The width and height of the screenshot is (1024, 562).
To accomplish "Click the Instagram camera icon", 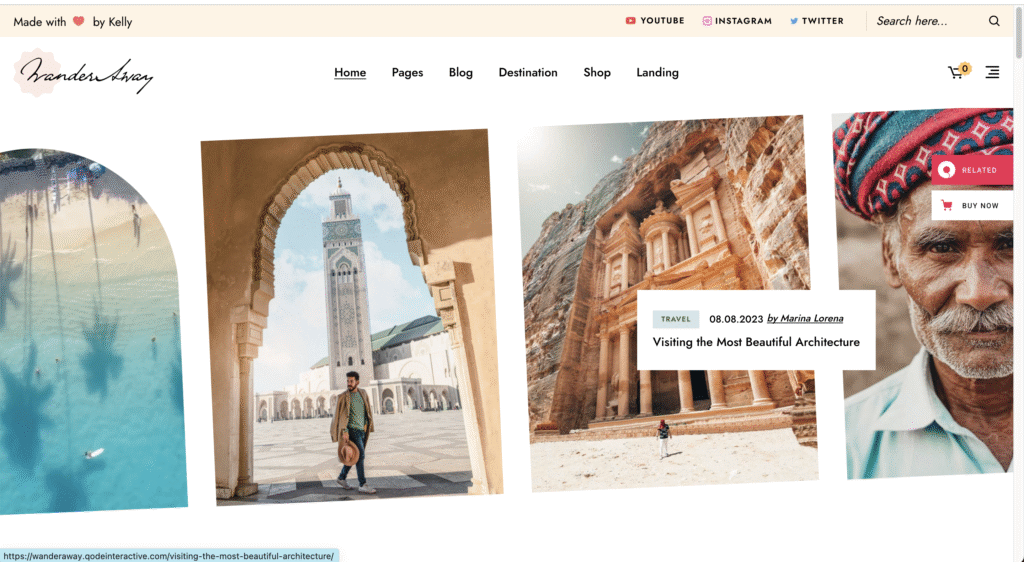I will pos(707,21).
